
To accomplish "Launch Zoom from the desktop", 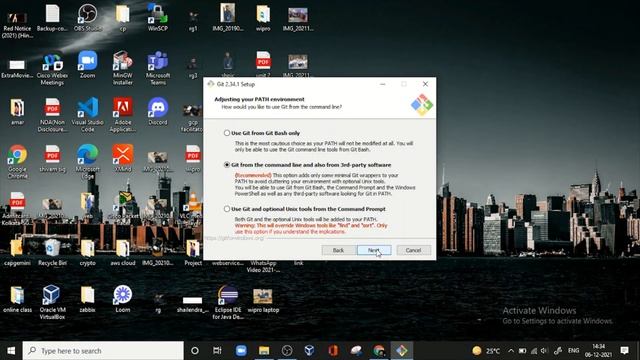I will tap(87, 64).
